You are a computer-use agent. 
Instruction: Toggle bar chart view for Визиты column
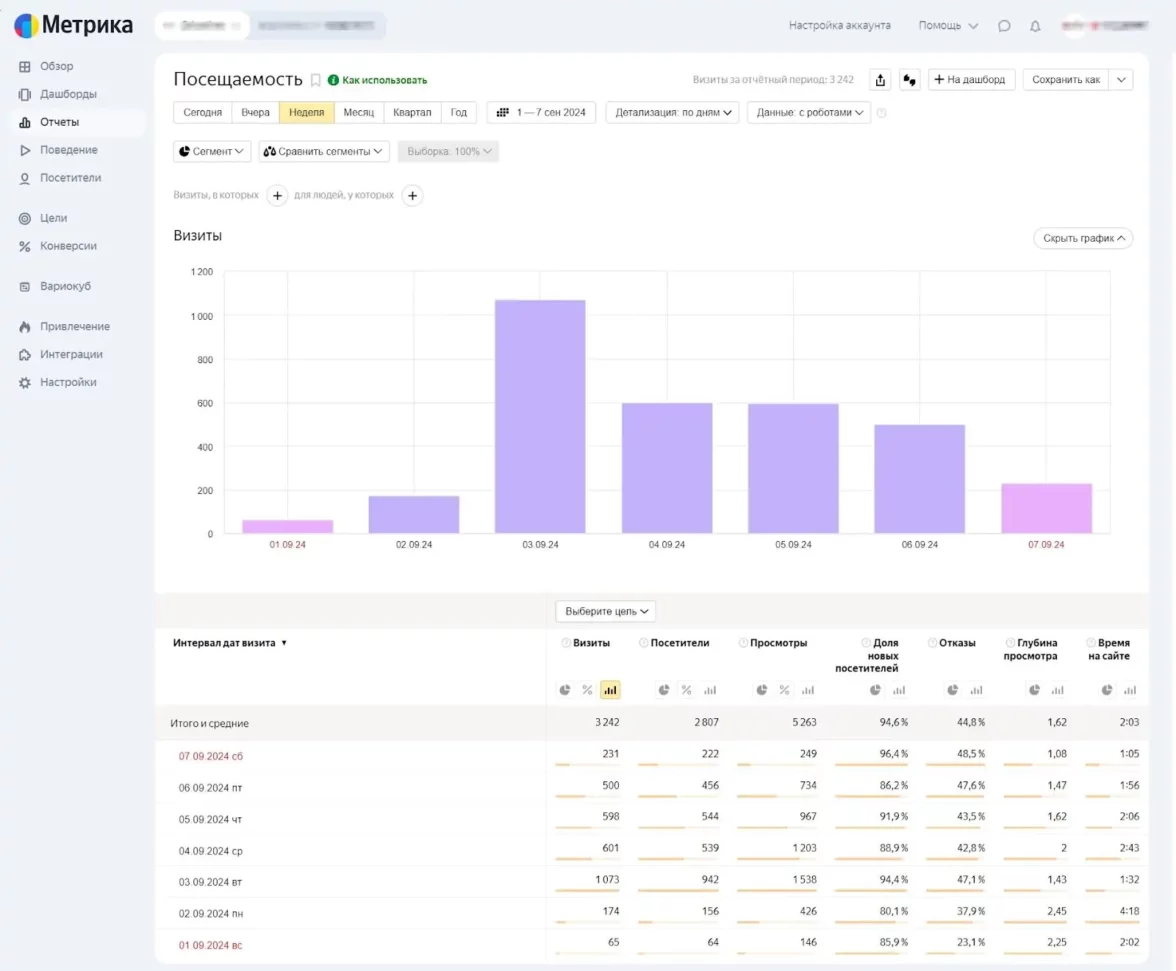coord(610,690)
